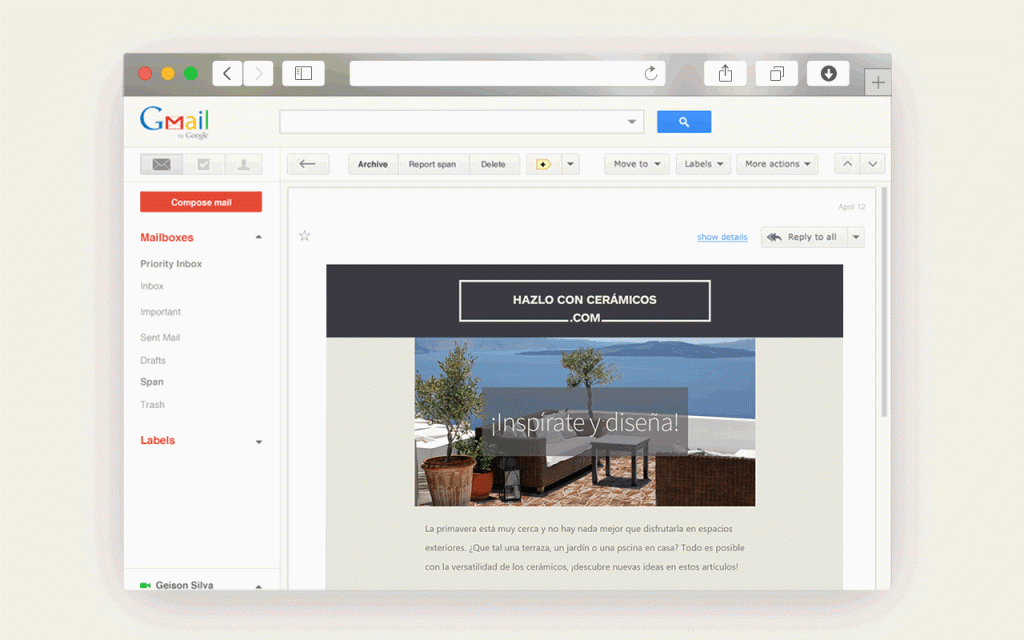Open the Move to dropdown
This screenshot has width=1024, height=640.
637,165
